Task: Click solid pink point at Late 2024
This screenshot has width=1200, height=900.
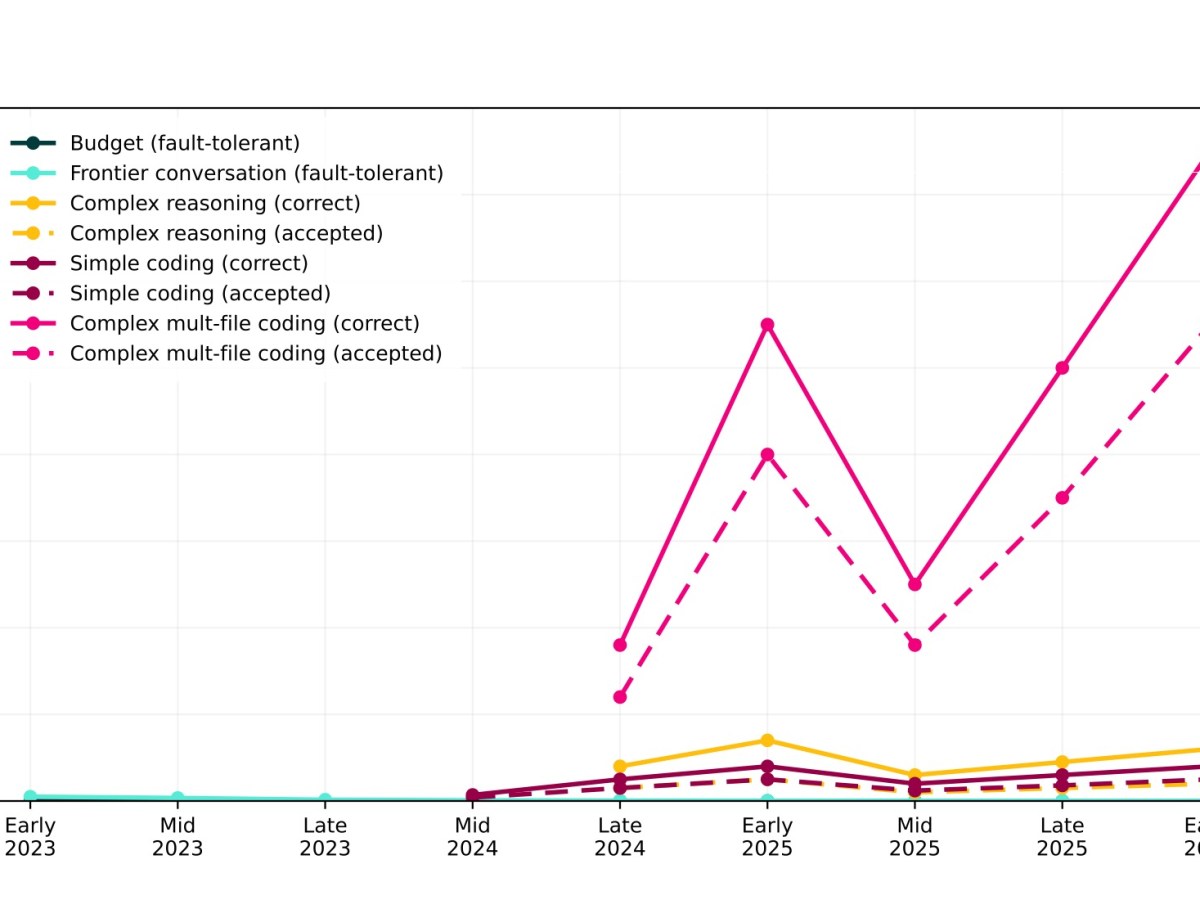Action: [620, 645]
